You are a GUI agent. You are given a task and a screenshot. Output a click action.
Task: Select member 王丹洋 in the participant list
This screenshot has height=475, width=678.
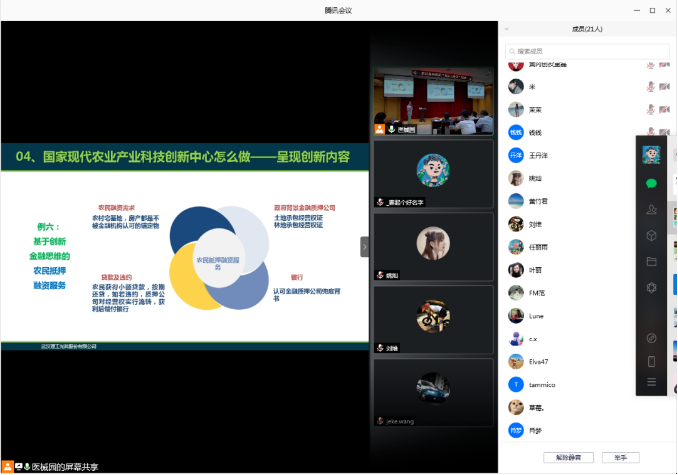tap(541, 155)
